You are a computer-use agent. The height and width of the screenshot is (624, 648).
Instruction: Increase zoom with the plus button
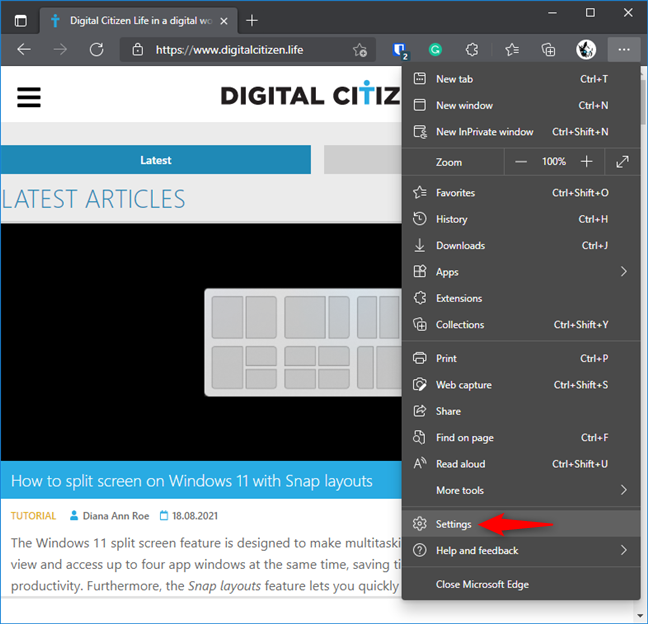pos(587,161)
